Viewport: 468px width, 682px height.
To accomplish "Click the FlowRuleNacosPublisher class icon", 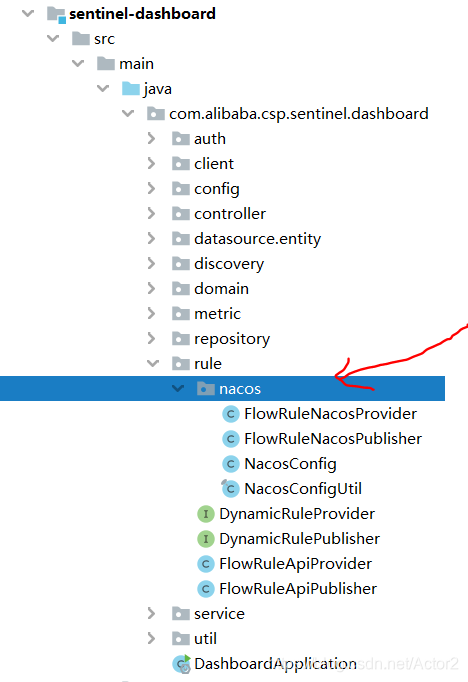I will [231, 439].
